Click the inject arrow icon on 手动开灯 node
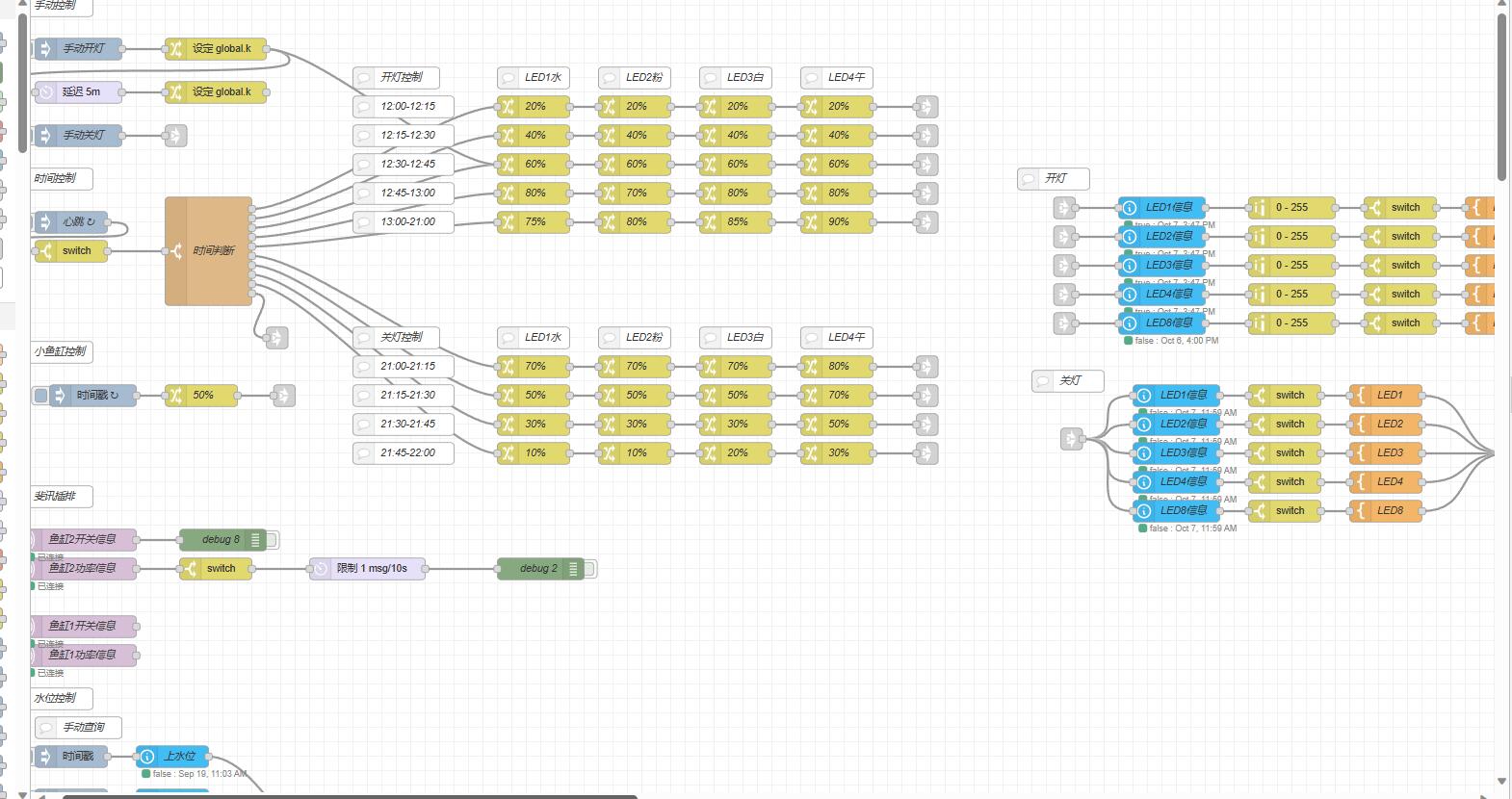The image size is (1512, 799). (x=45, y=48)
